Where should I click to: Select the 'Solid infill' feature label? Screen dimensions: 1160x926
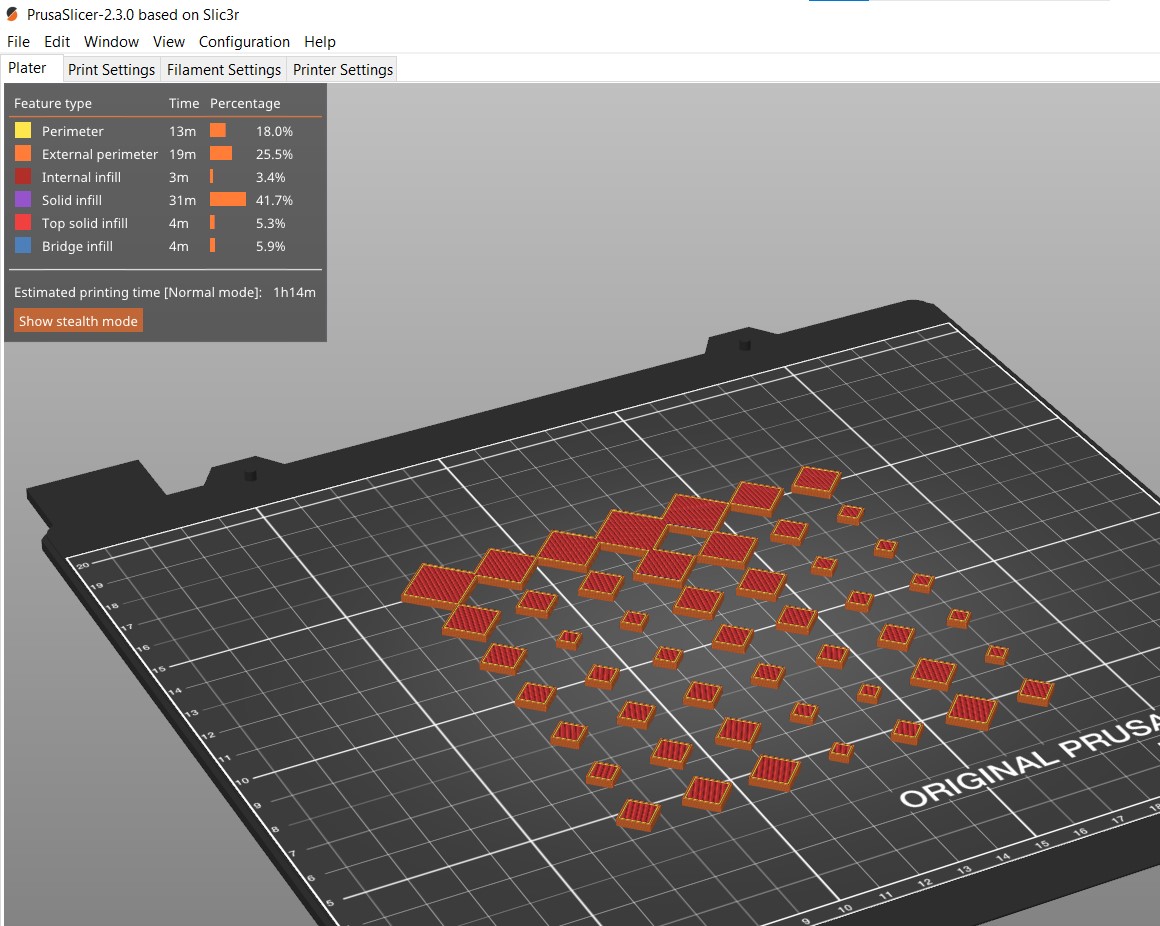click(72, 200)
